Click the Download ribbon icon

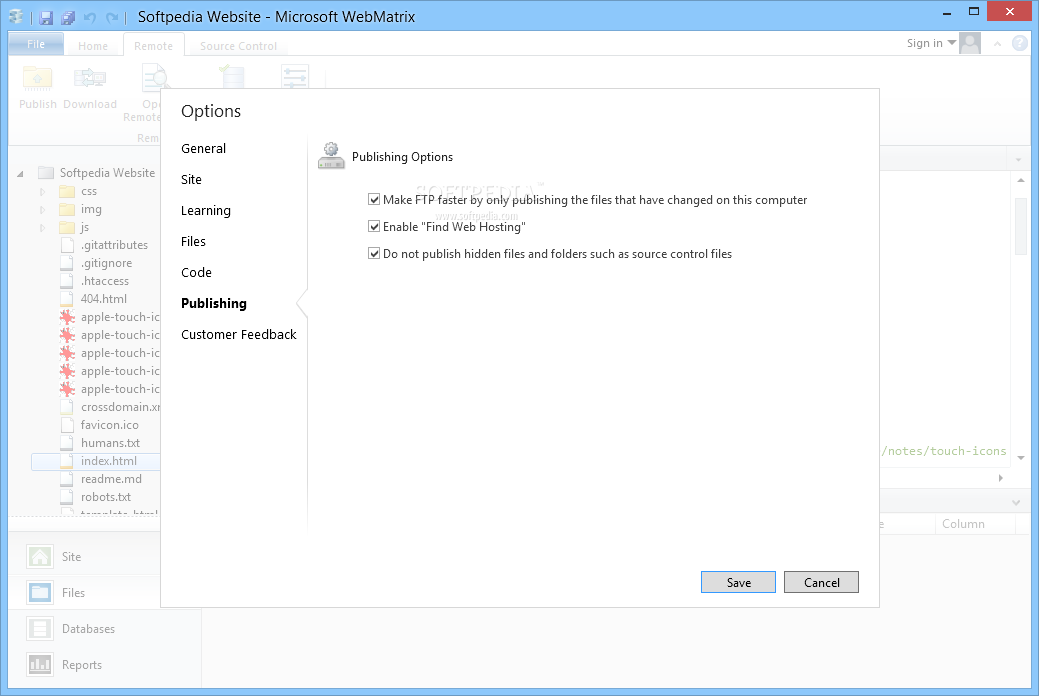(x=90, y=79)
